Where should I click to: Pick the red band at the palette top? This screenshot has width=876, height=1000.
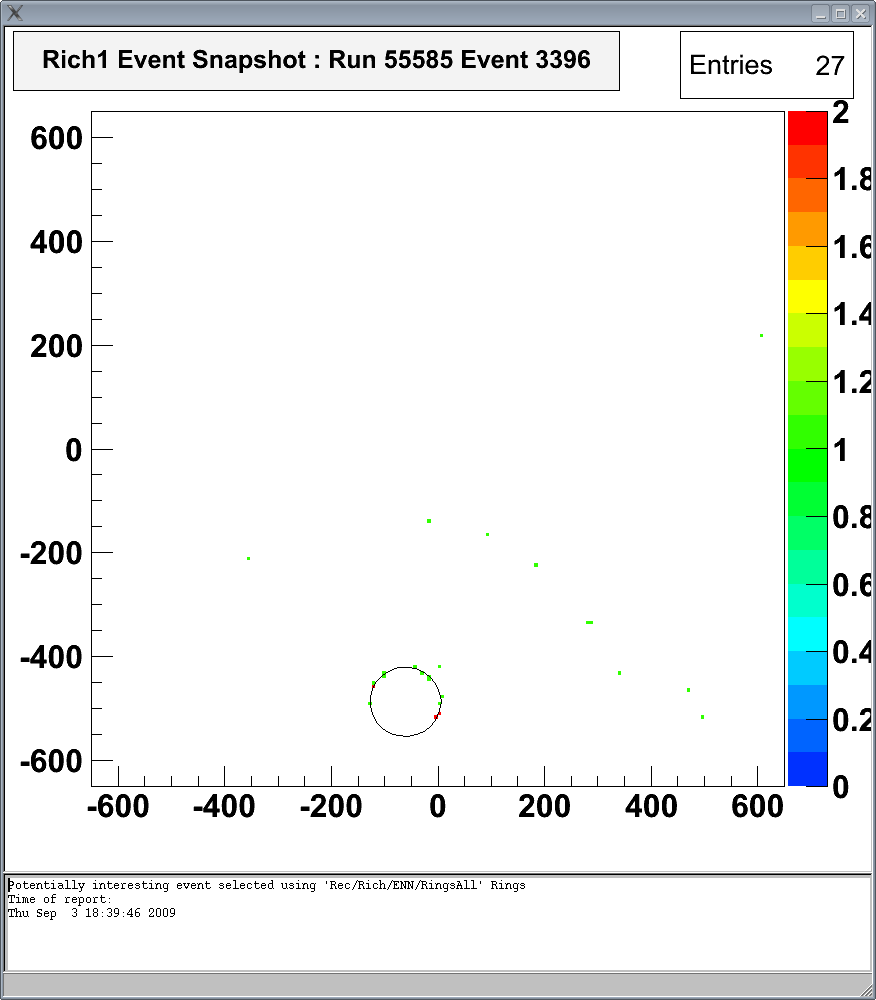coord(807,128)
